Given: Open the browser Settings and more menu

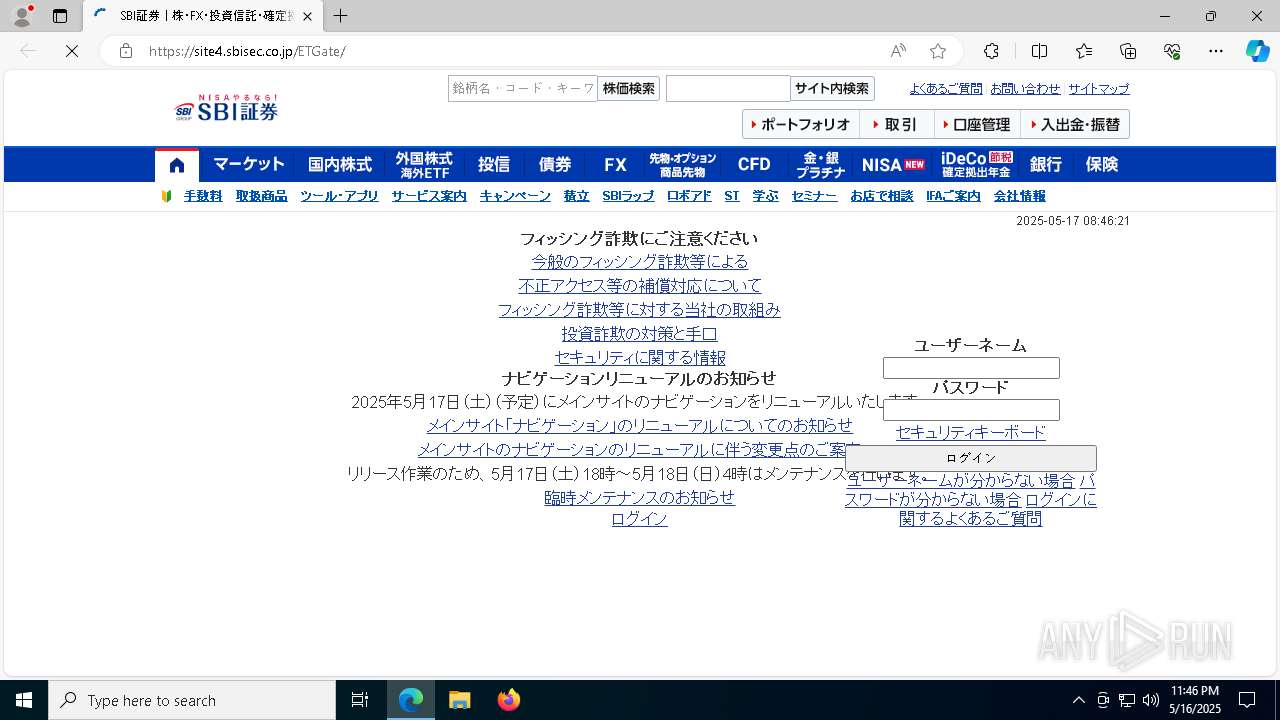Looking at the screenshot, I should [x=1216, y=51].
